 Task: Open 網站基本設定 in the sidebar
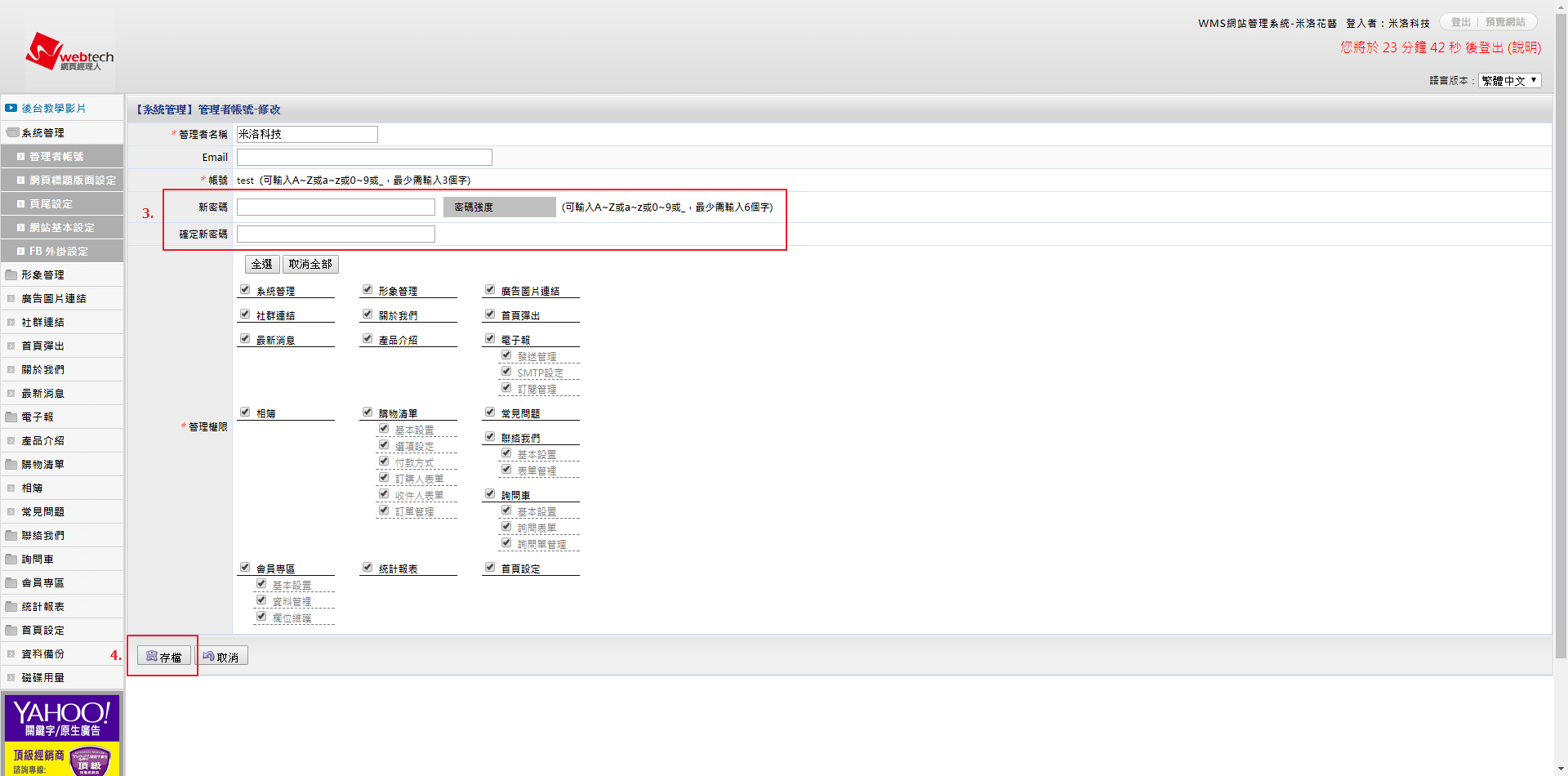click(62, 228)
